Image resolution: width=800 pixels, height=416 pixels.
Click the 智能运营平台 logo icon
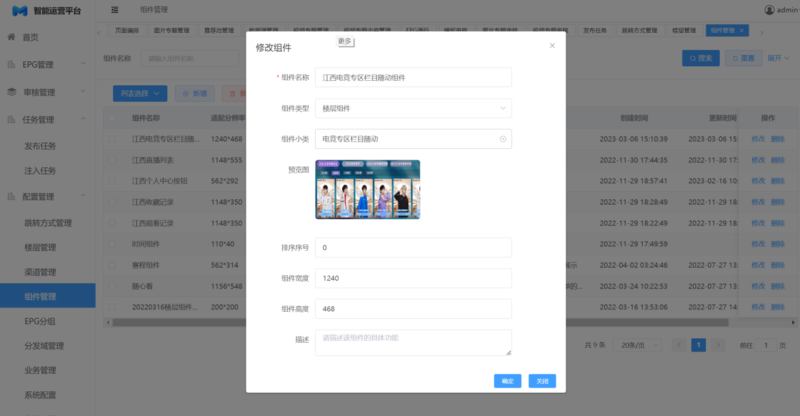18,10
